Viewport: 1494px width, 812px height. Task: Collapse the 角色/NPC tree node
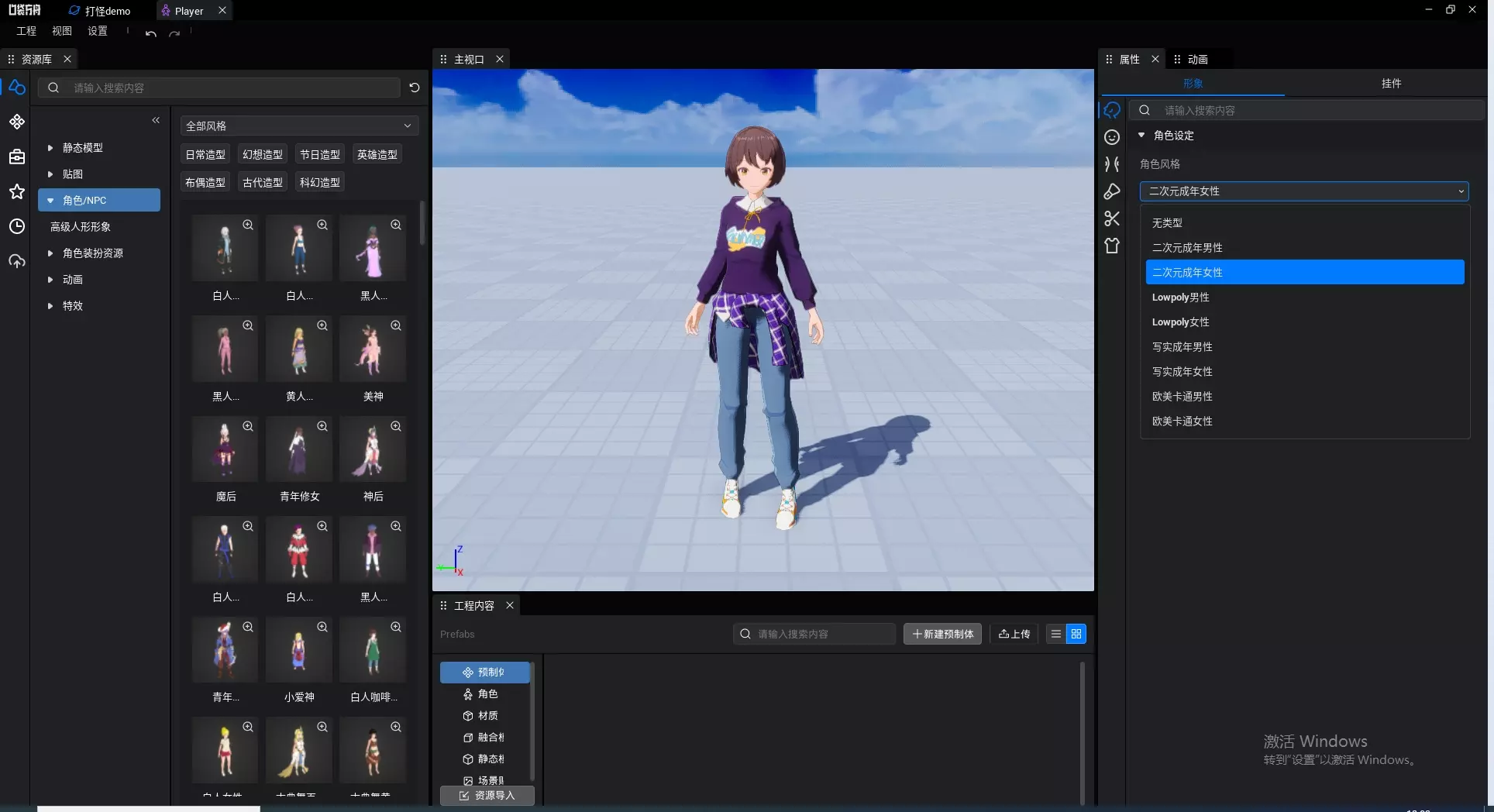(50, 200)
